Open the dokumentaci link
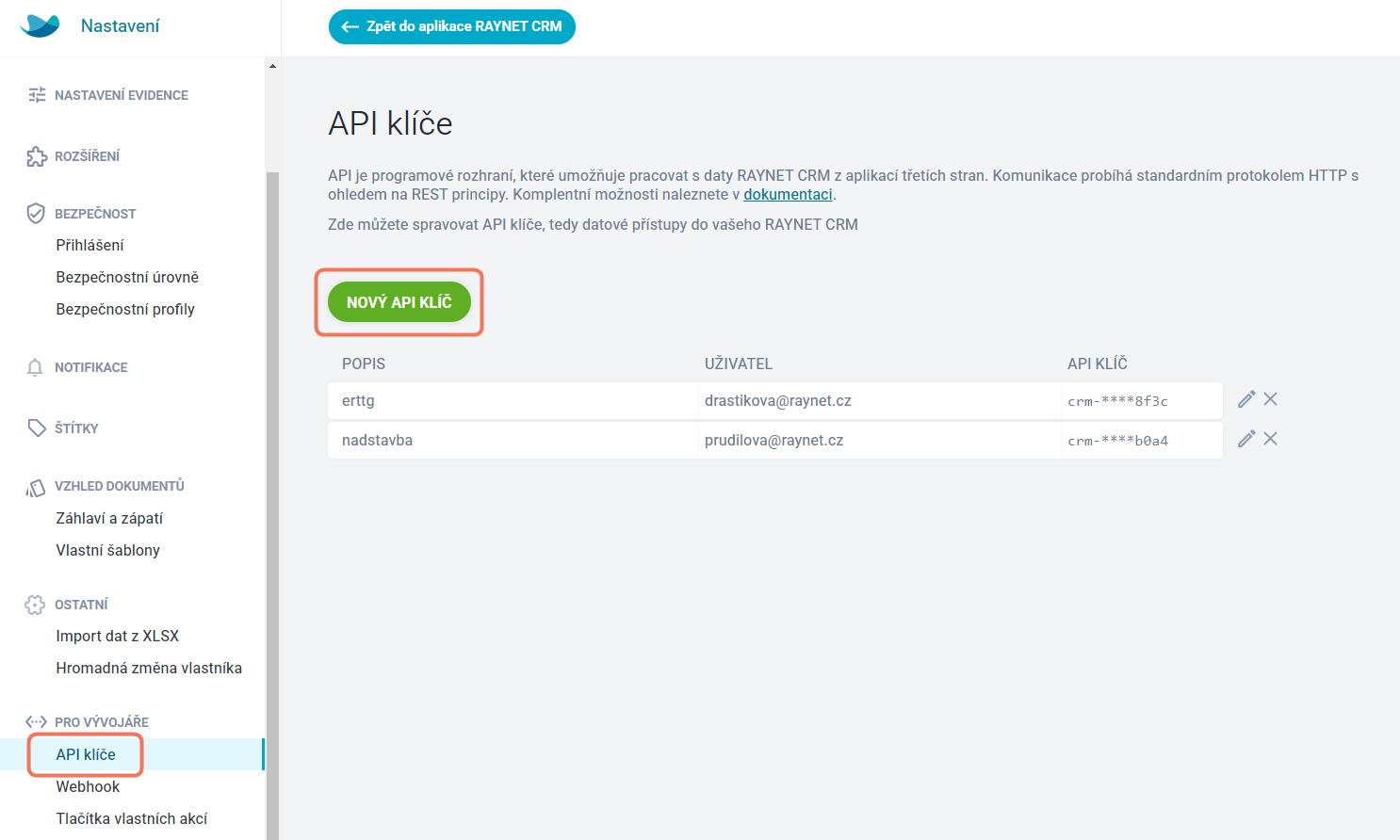The image size is (1400, 840). (x=788, y=195)
